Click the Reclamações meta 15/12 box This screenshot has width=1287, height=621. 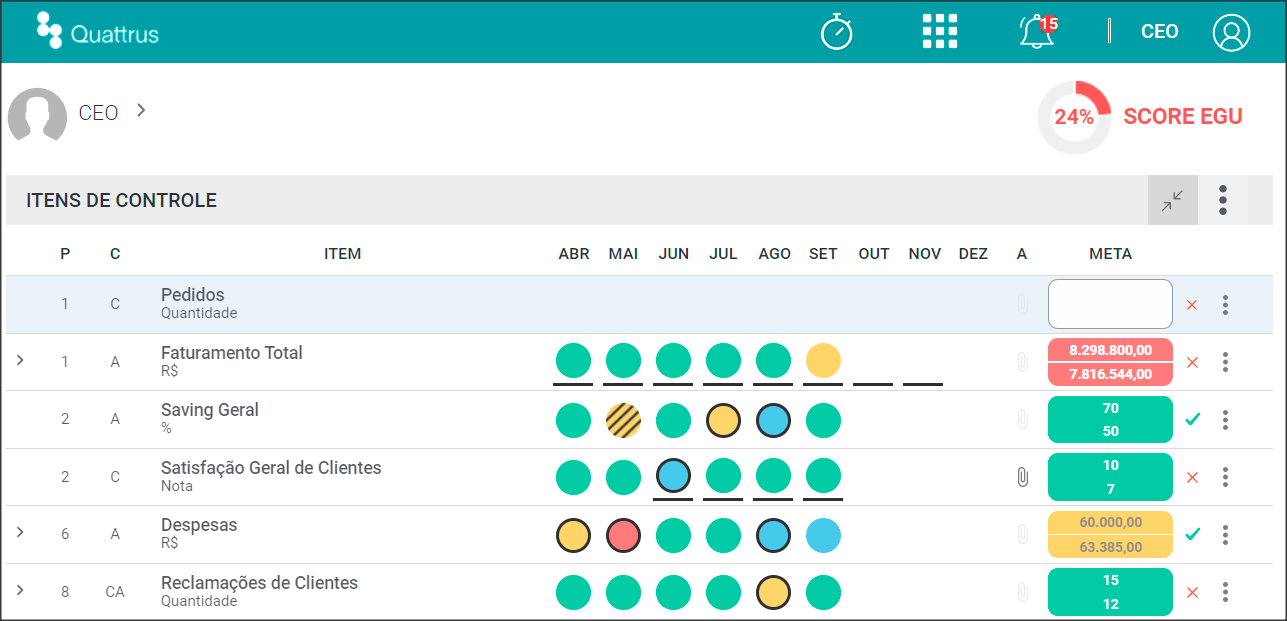pos(1110,592)
